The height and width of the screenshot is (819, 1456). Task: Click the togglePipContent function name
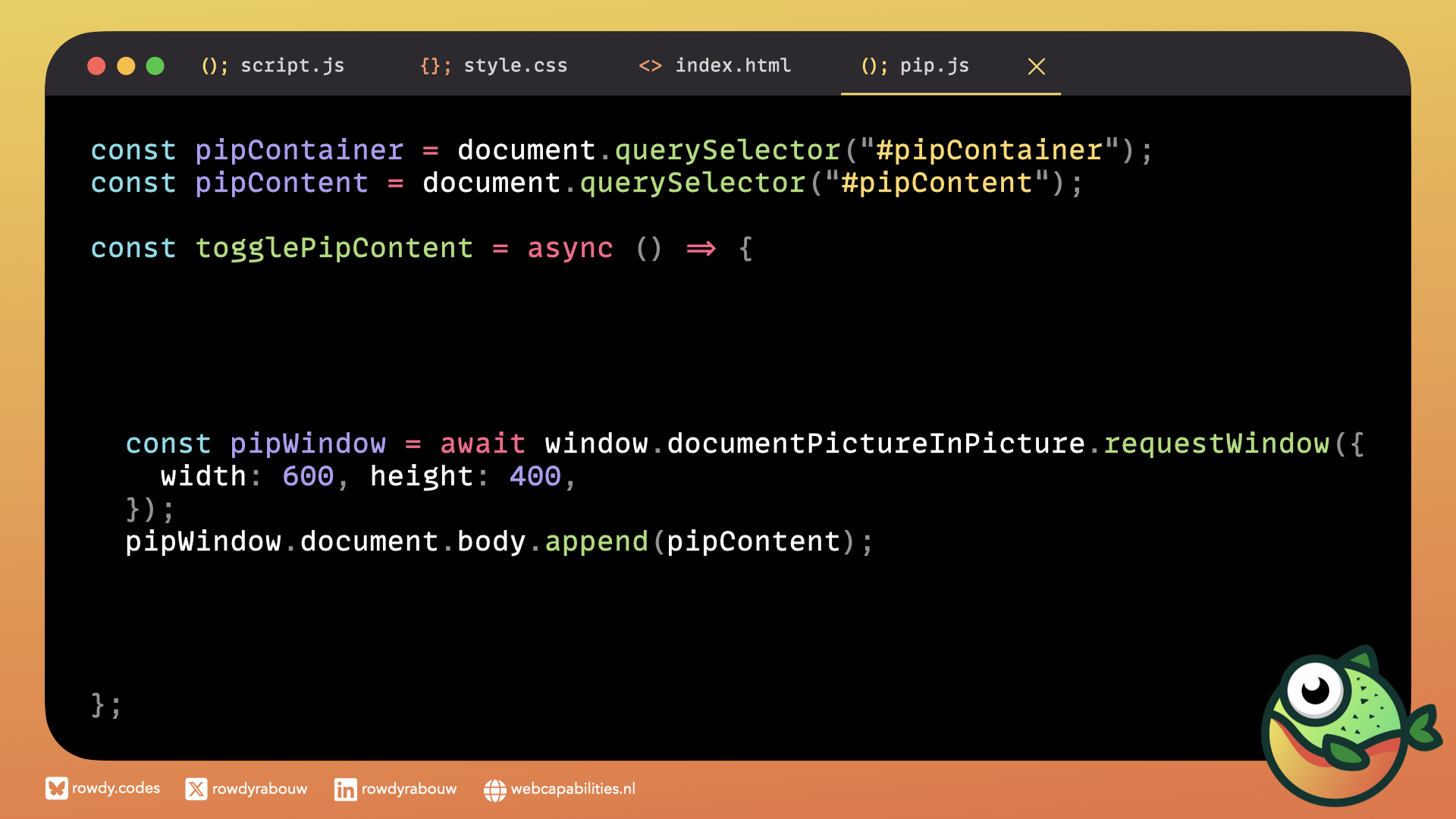click(334, 249)
